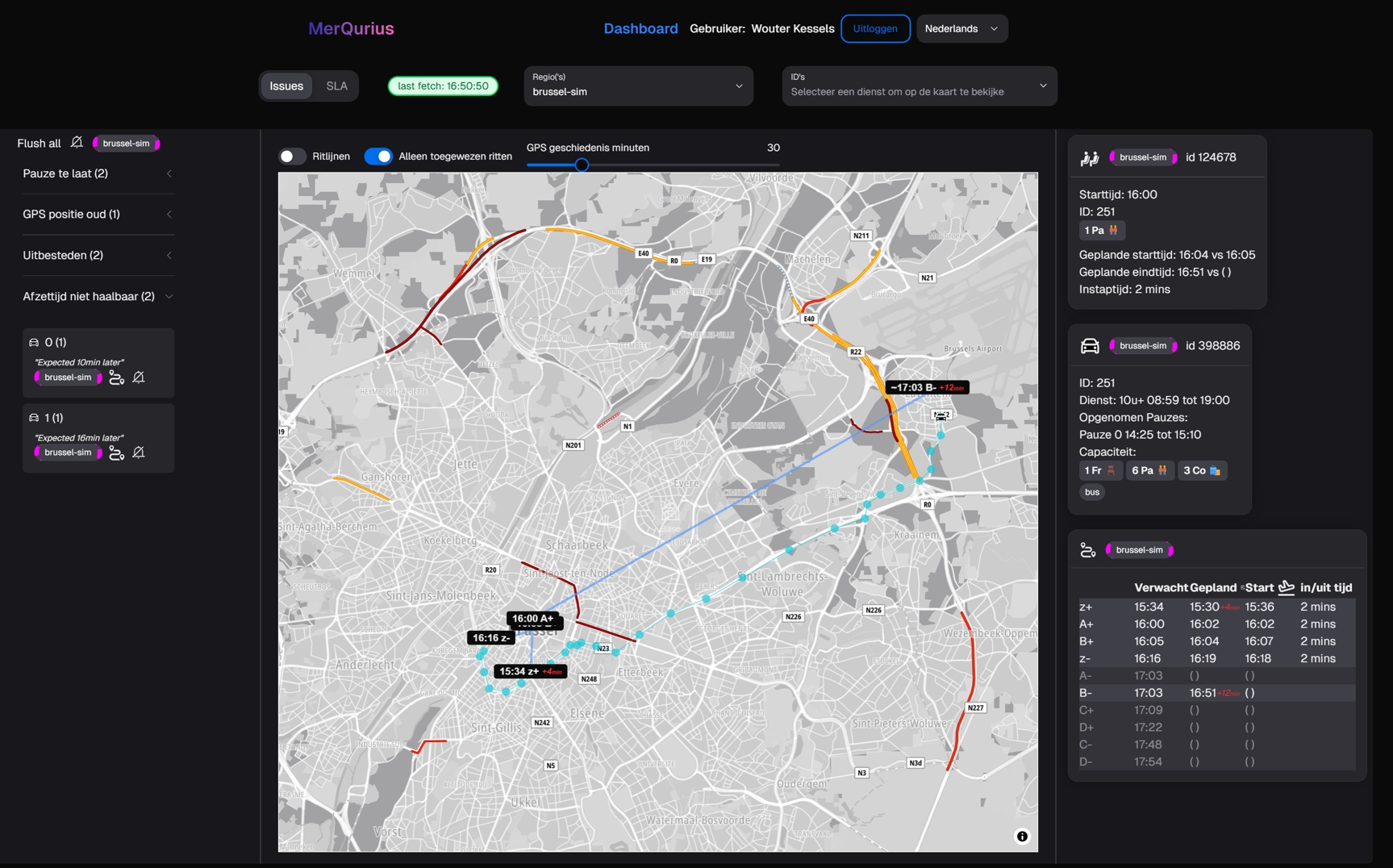Screen dimensions: 1393x868
Task: Click the passengers icon on card id 124678
Action: point(1090,158)
